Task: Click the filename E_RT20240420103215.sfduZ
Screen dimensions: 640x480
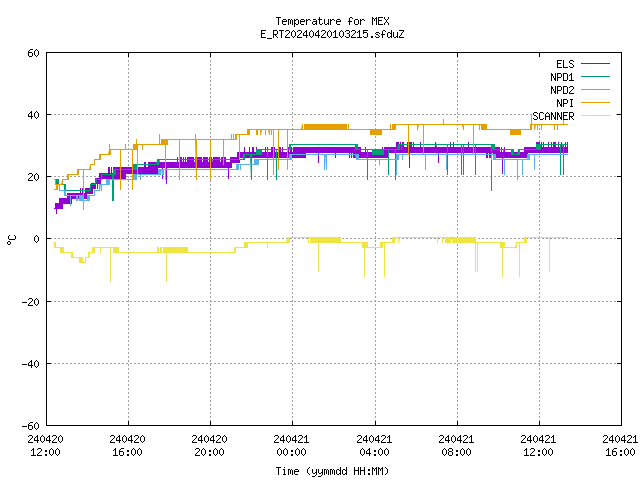Action: tap(332, 34)
